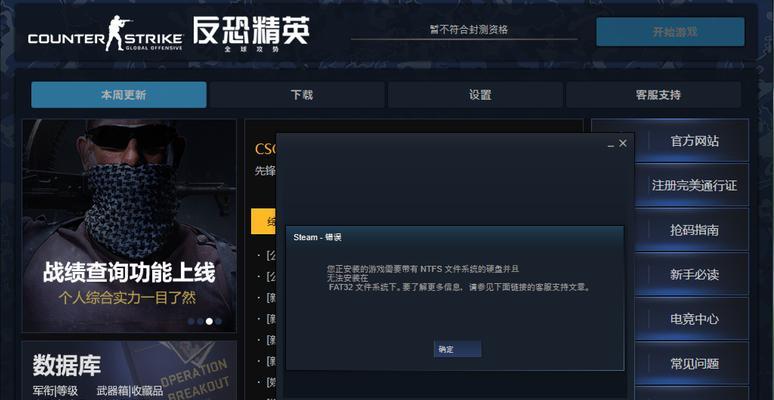Click the 反恐精英 title logo
This screenshot has height=400, width=774.
click(x=251, y=35)
